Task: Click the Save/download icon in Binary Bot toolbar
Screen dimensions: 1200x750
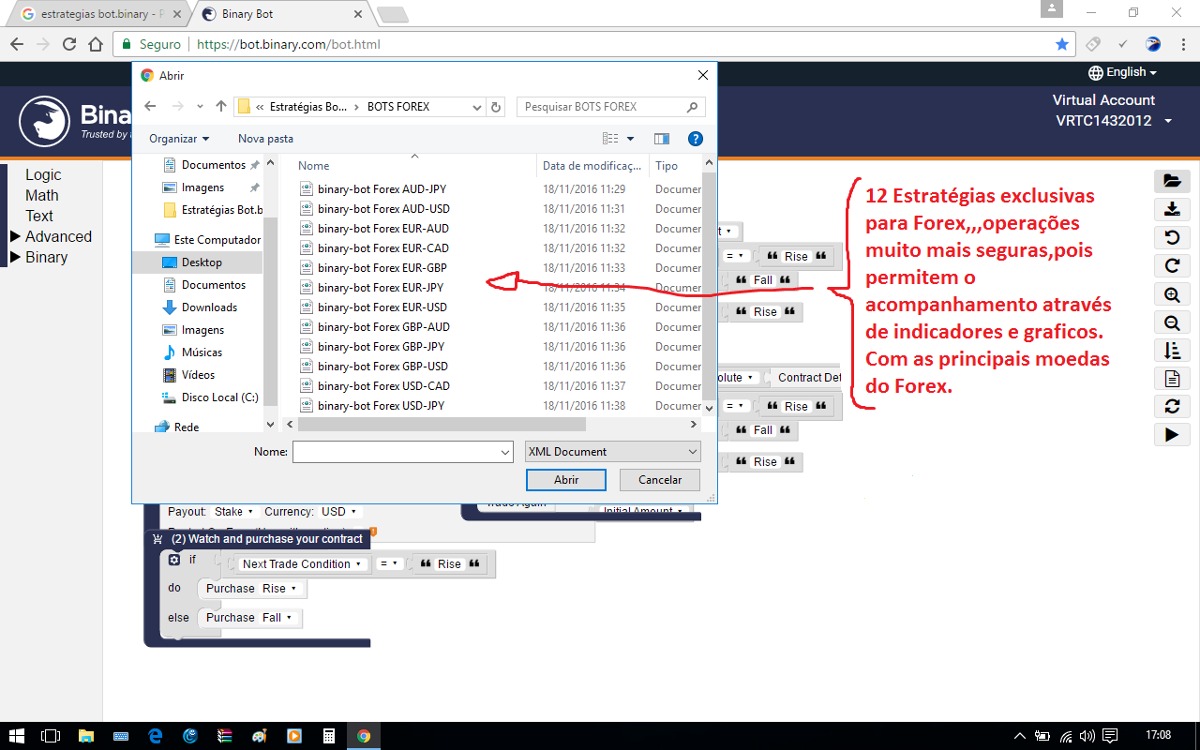Action: click(x=1172, y=209)
